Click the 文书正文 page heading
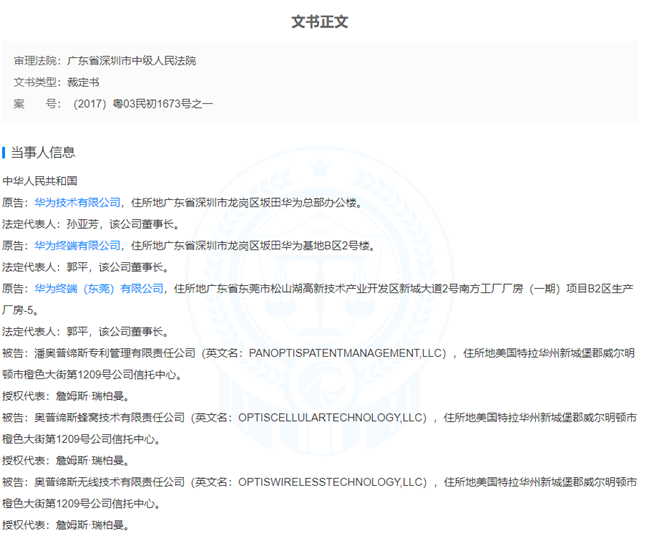 coord(320,22)
